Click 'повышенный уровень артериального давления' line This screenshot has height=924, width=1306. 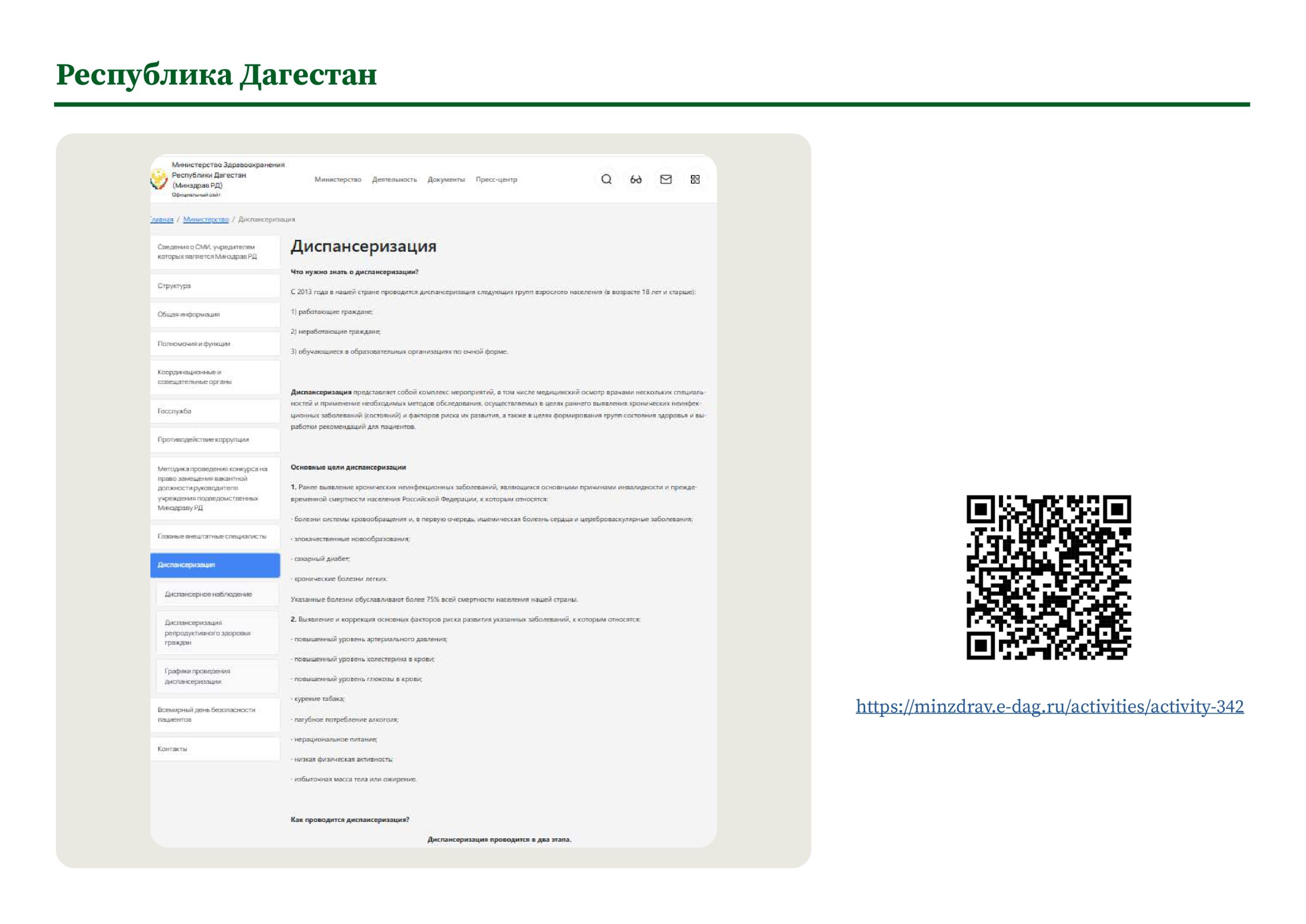pyautogui.click(x=369, y=639)
